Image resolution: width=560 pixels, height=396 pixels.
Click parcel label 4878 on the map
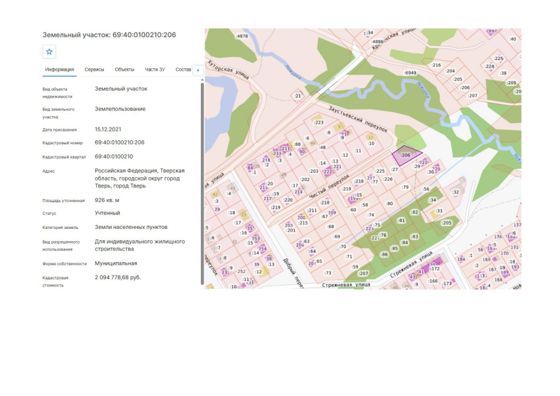(242, 36)
